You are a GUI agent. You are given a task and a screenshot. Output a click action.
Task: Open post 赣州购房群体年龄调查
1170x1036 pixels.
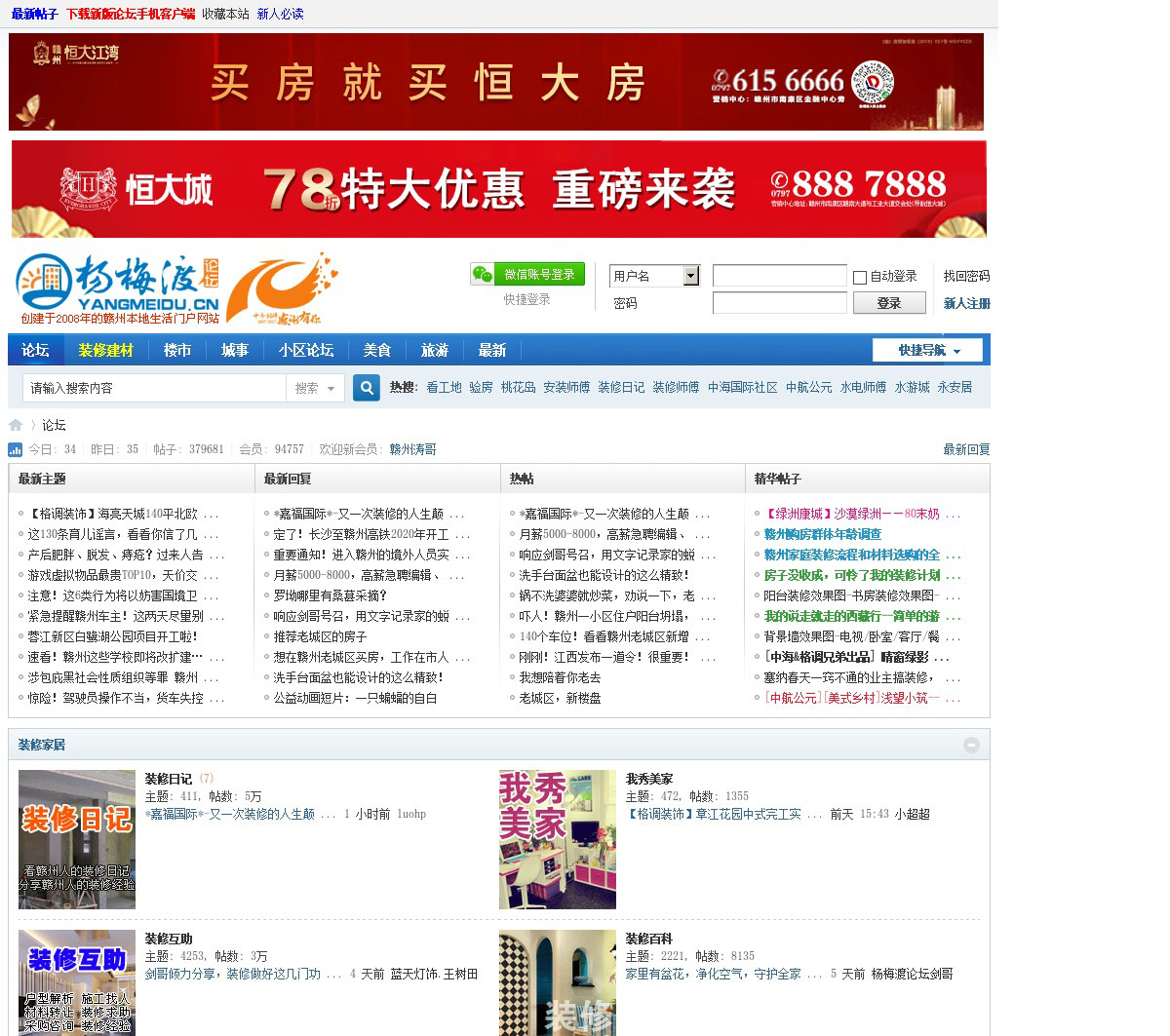click(x=823, y=534)
